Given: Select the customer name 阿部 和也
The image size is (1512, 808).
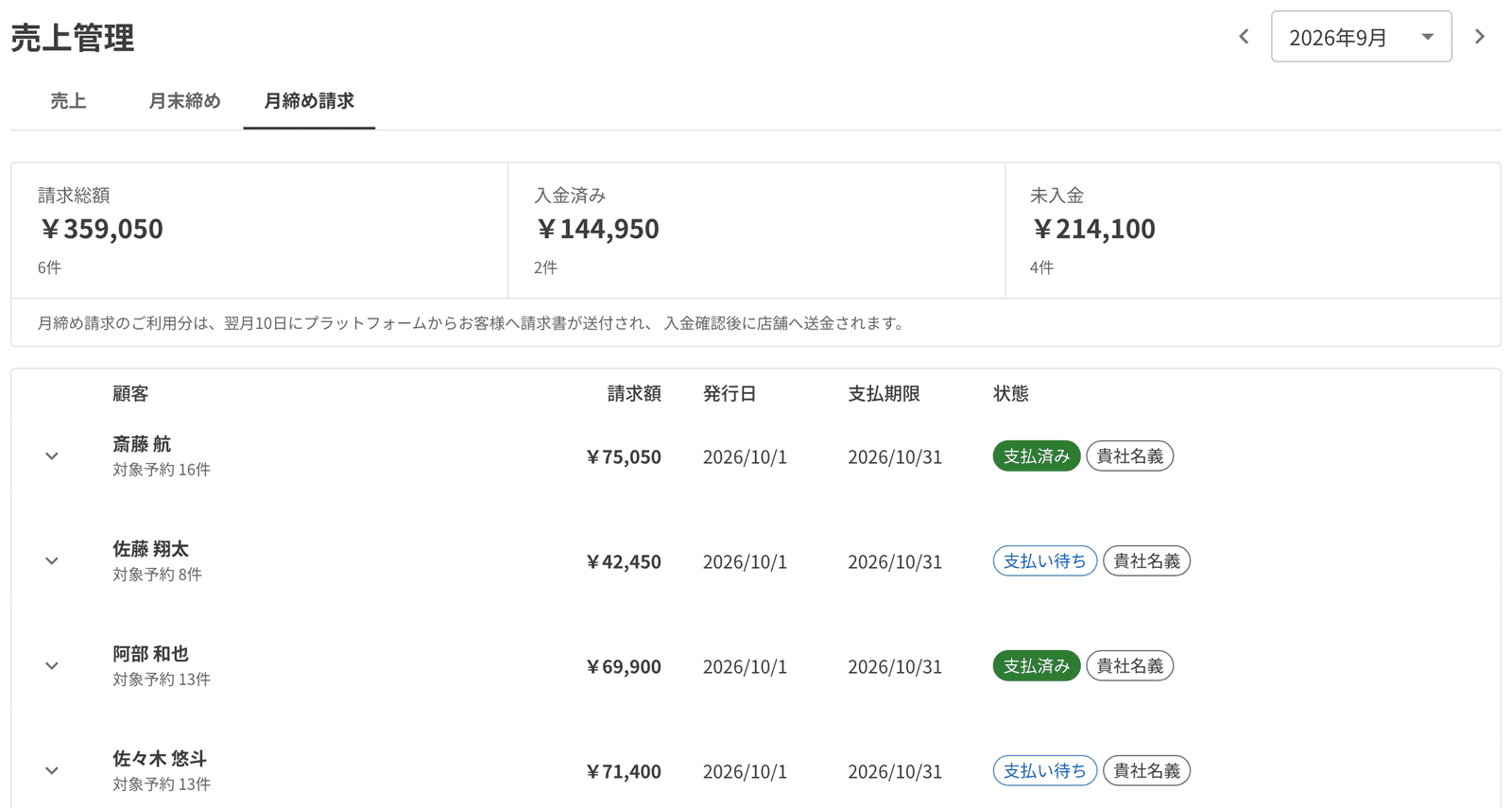Looking at the screenshot, I should click(x=151, y=654).
